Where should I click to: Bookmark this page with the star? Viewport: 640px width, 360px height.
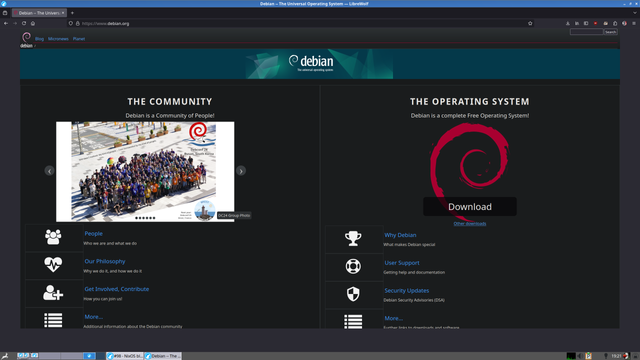pyautogui.click(x=530, y=23)
